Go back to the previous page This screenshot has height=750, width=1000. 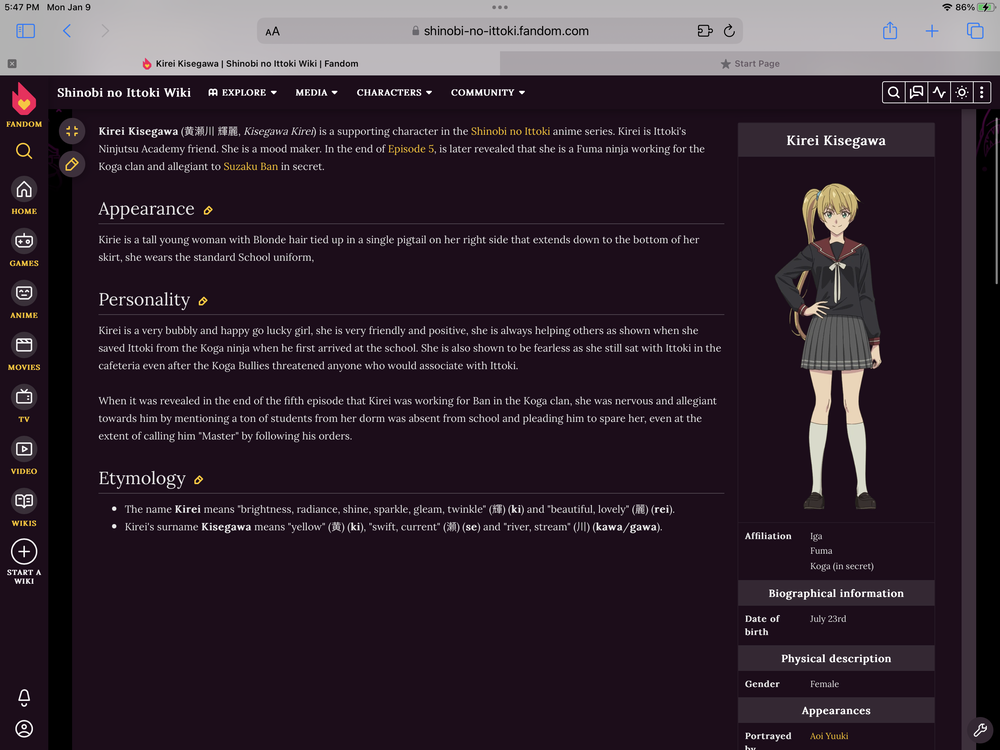click(67, 31)
